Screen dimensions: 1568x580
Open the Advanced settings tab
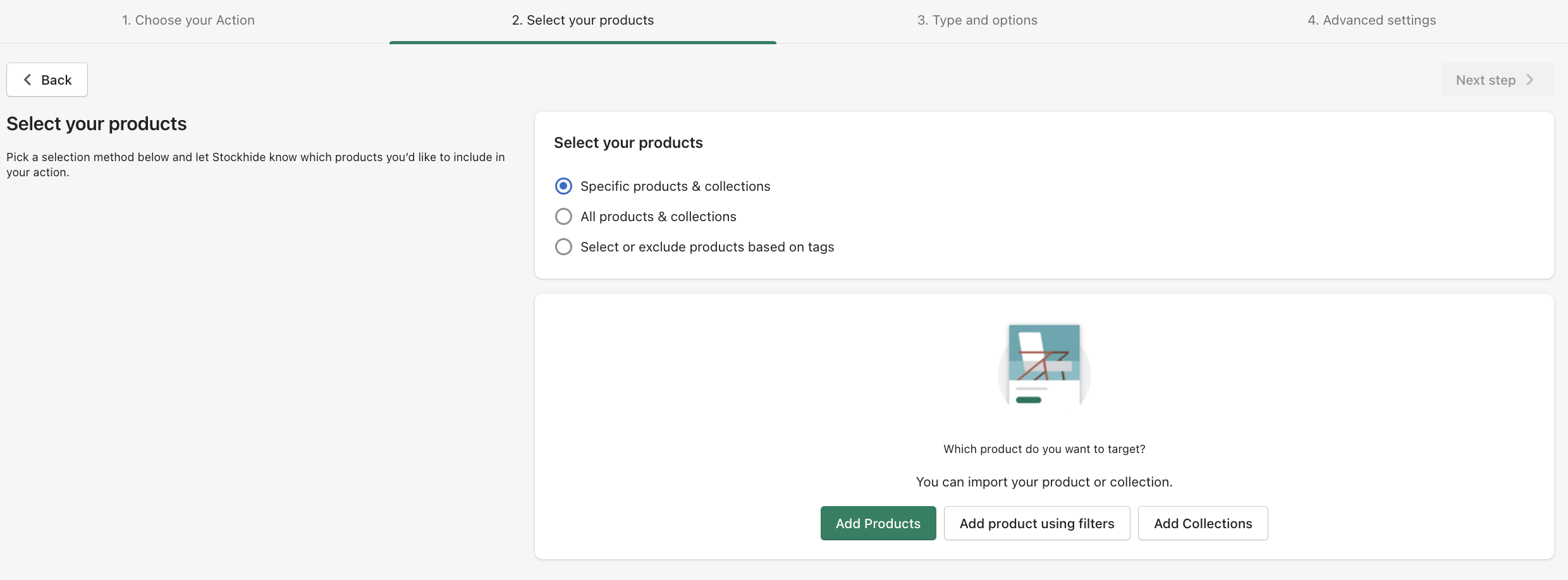click(x=1371, y=20)
